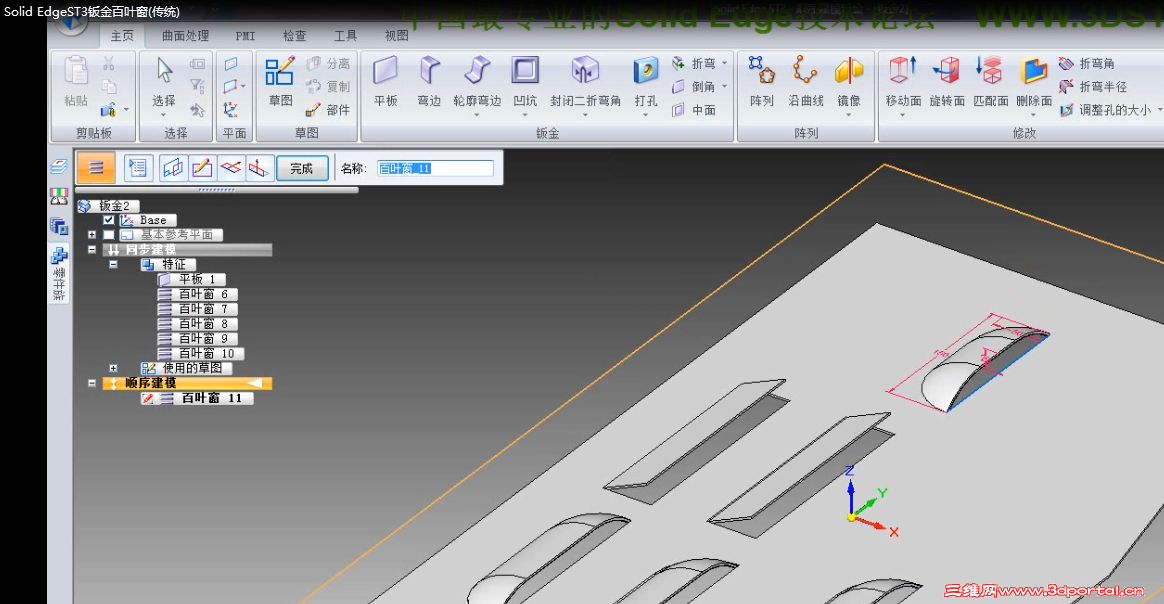Open the 曲面处理 ribbon tab
This screenshot has width=1164, height=604.
(x=186, y=36)
